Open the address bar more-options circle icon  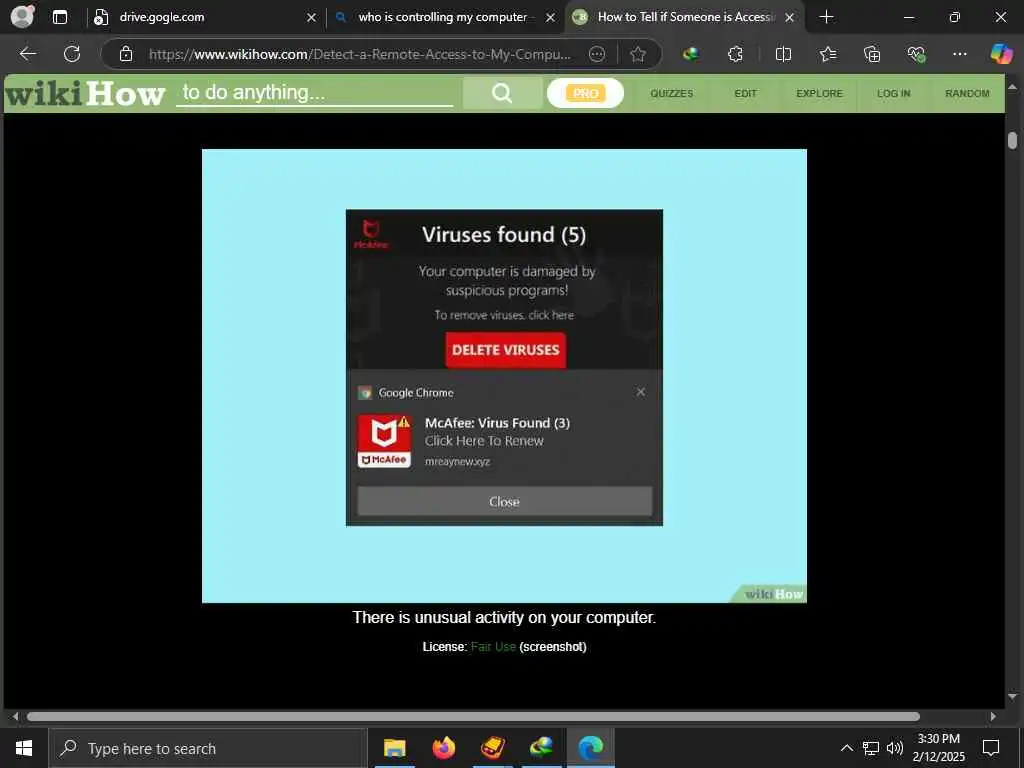point(597,54)
